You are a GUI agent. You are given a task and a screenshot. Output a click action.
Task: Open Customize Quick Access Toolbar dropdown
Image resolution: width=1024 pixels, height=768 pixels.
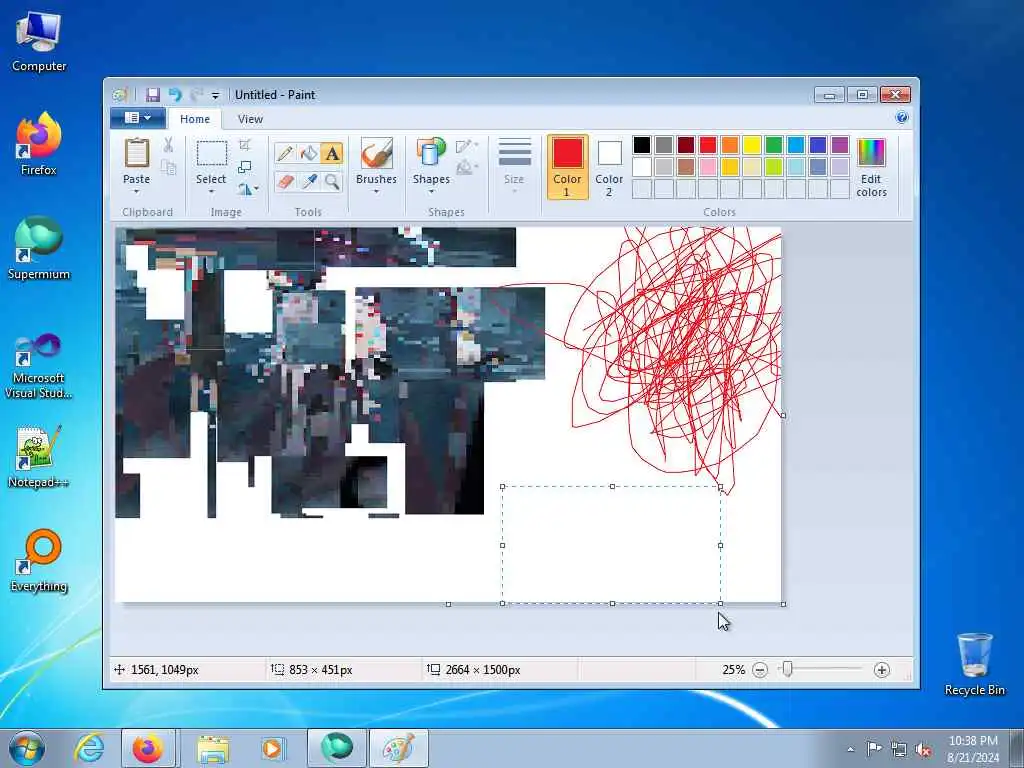pos(215,95)
